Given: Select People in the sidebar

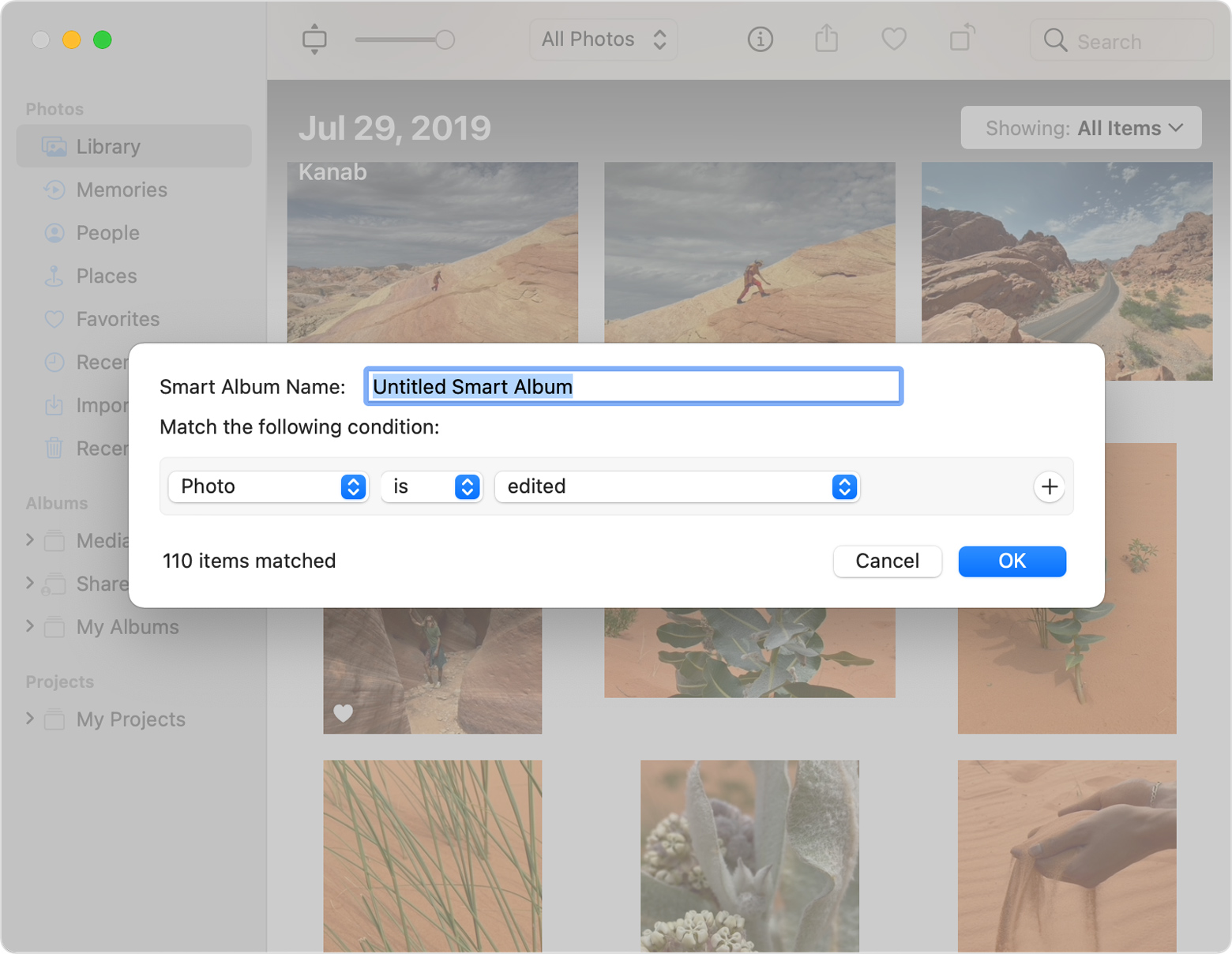Looking at the screenshot, I should click(107, 233).
